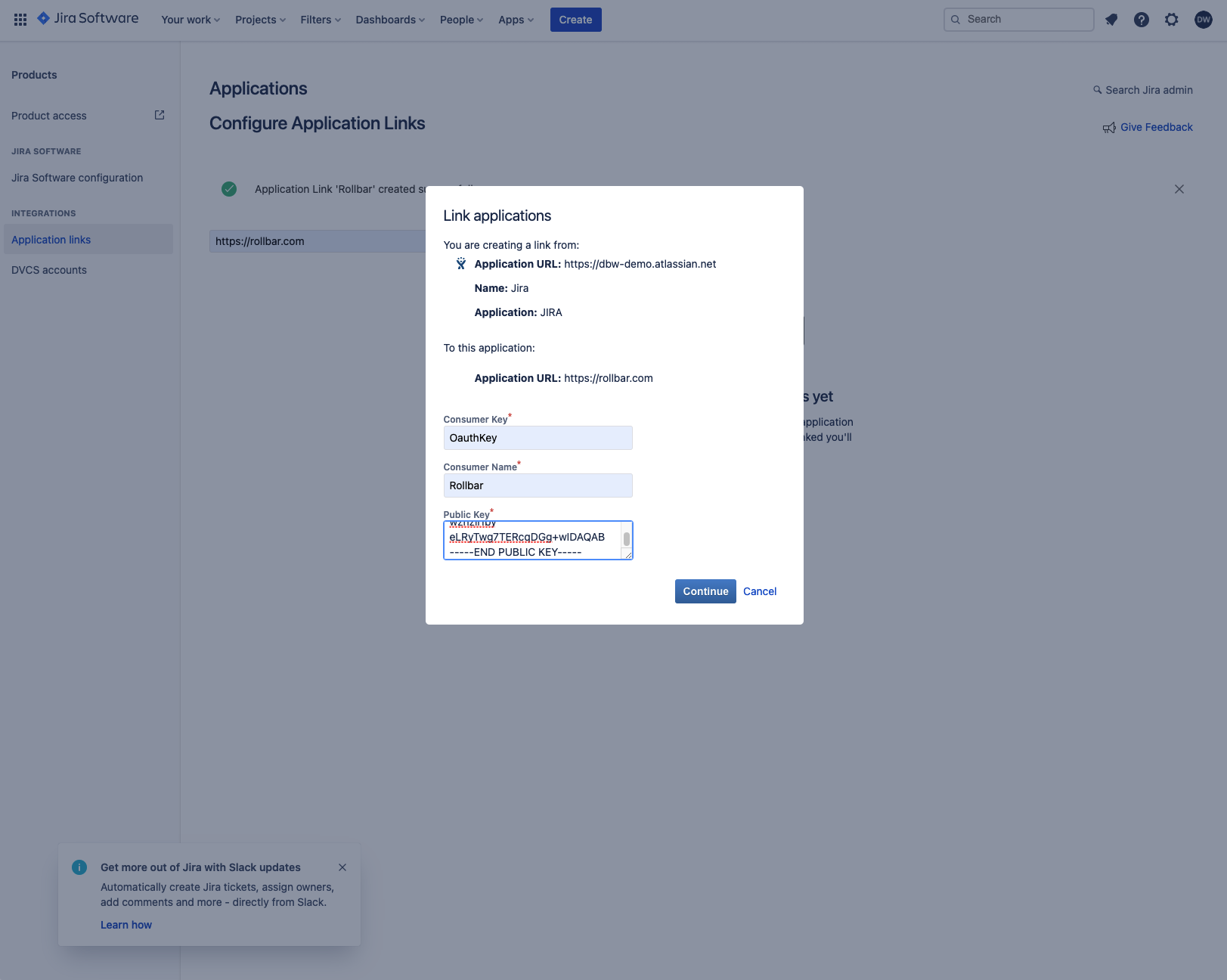This screenshot has height=980, width=1227.
Task: Expand the Filters dropdown
Action: point(321,20)
